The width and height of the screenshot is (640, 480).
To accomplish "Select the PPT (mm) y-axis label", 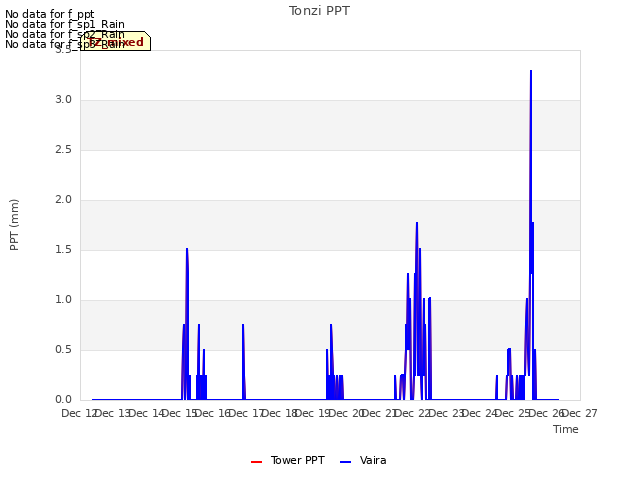I will tap(14, 225).
